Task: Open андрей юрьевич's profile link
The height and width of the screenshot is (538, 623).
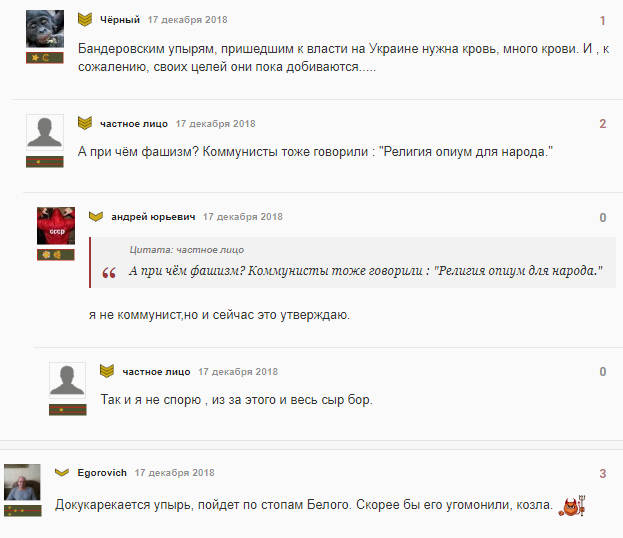Action: (153, 217)
